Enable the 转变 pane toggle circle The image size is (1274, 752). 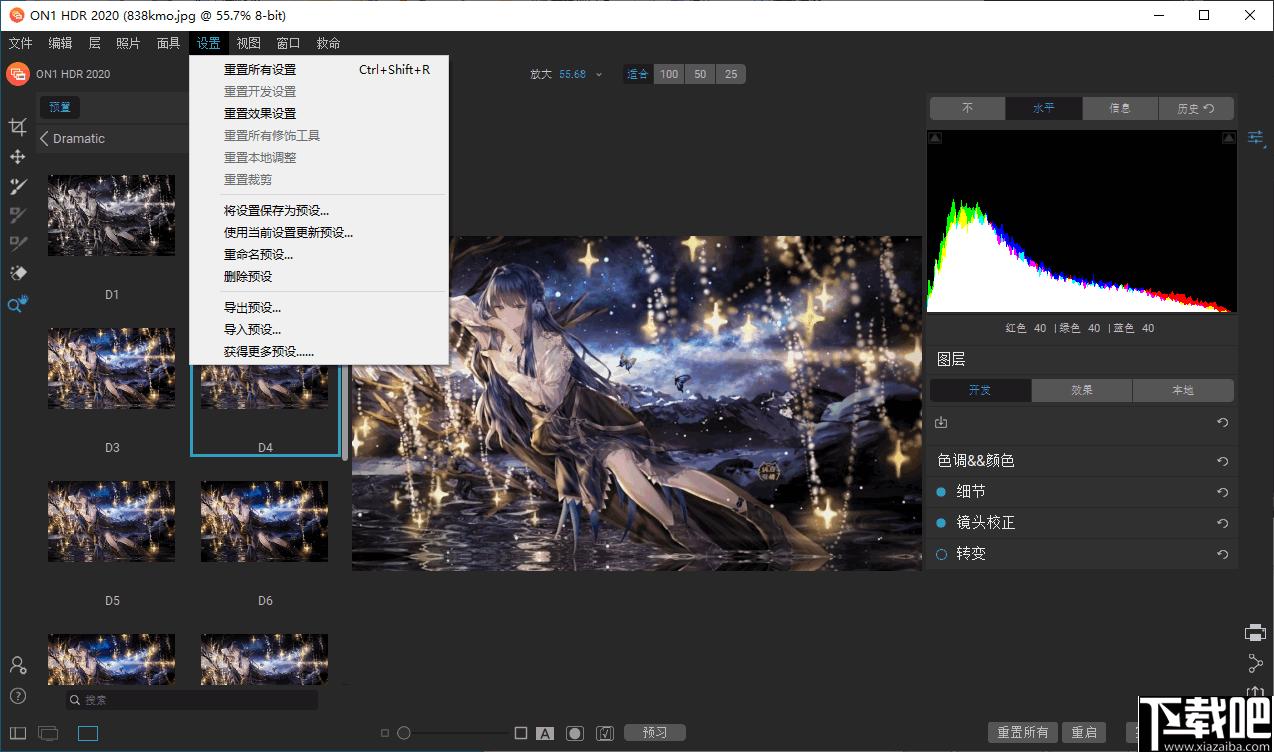(x=941, y=554)
